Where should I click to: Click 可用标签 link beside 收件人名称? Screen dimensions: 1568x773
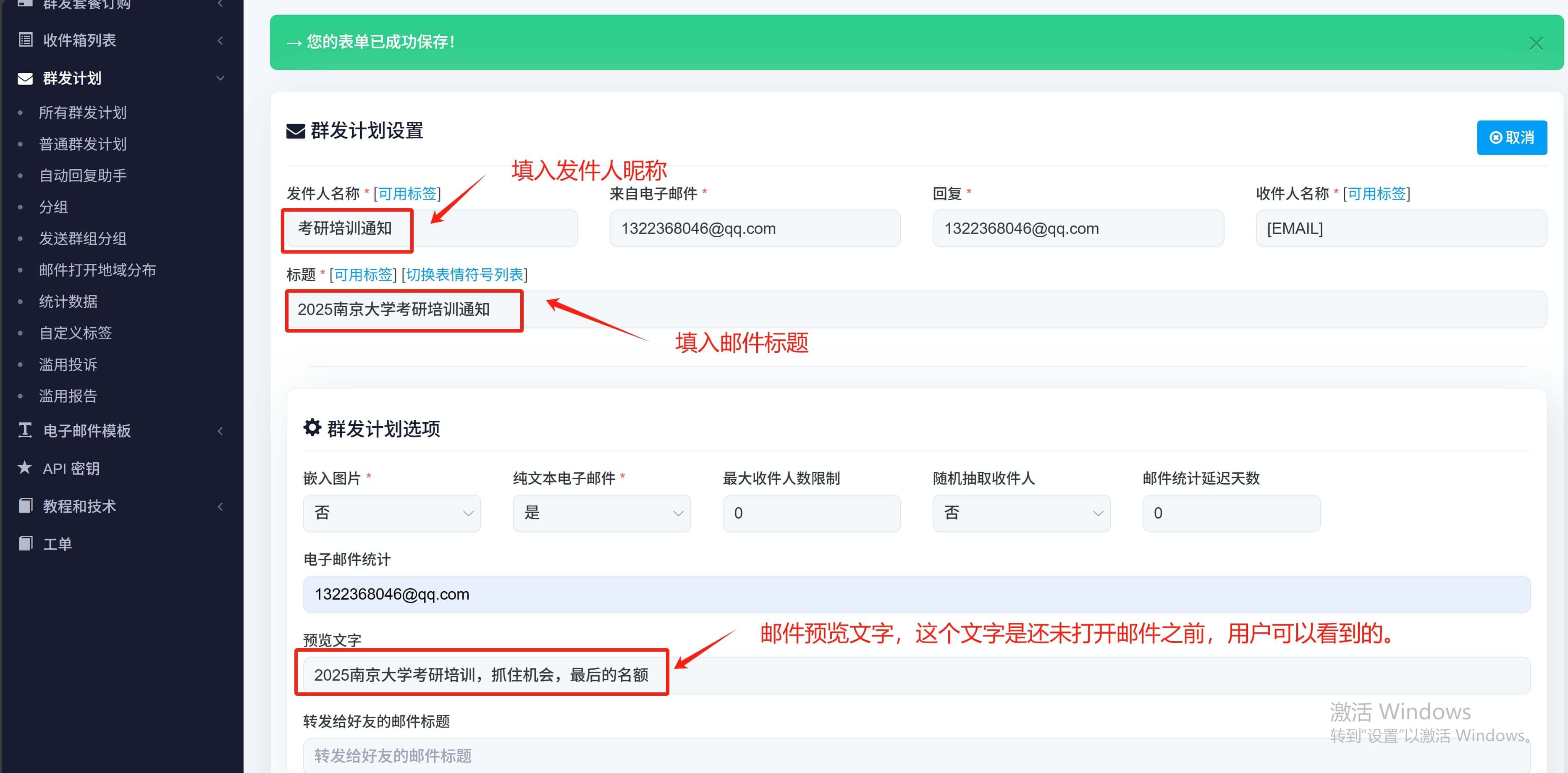point(1376,194)
